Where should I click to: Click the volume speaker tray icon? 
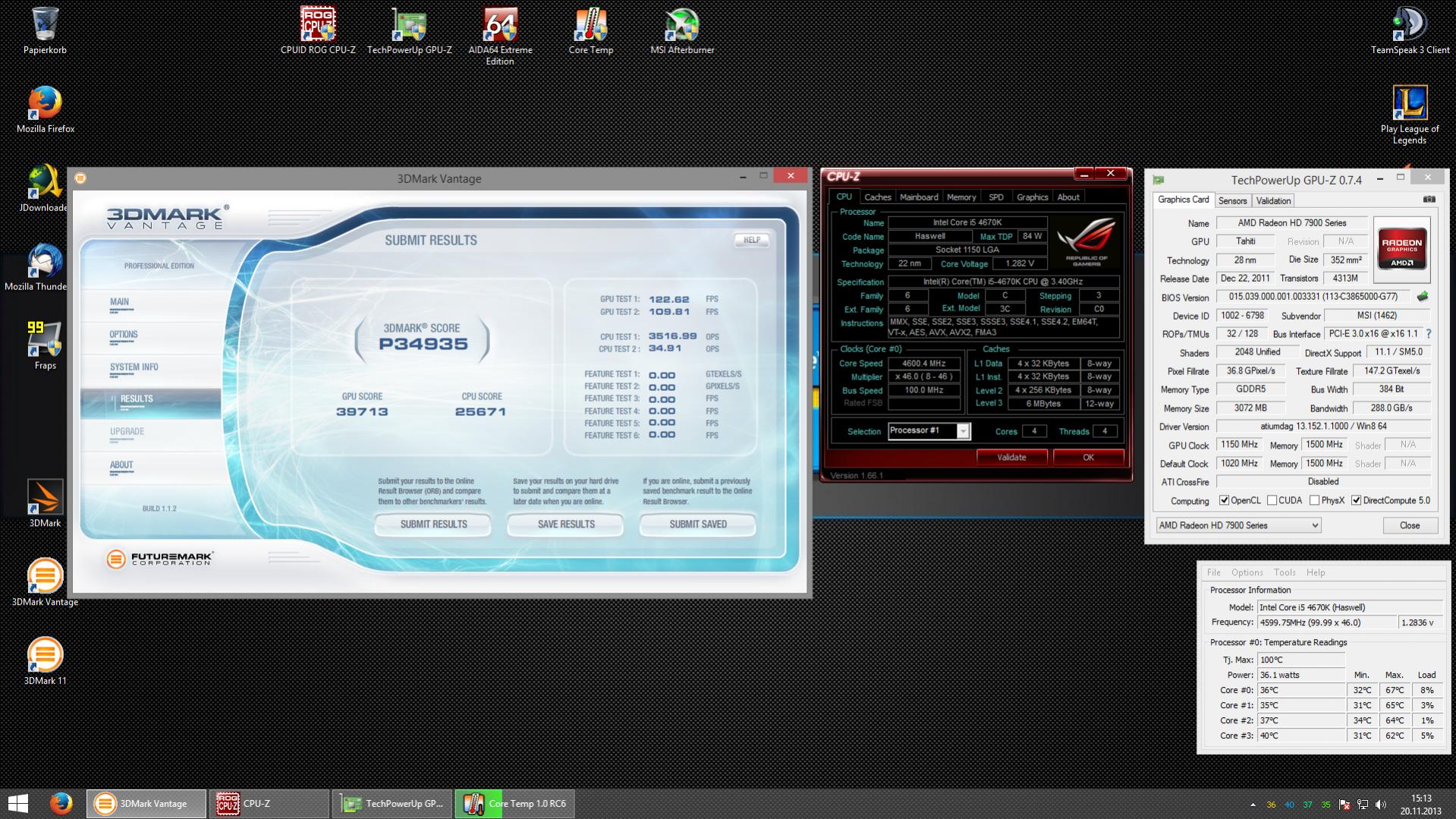(x=1381, y=805)
